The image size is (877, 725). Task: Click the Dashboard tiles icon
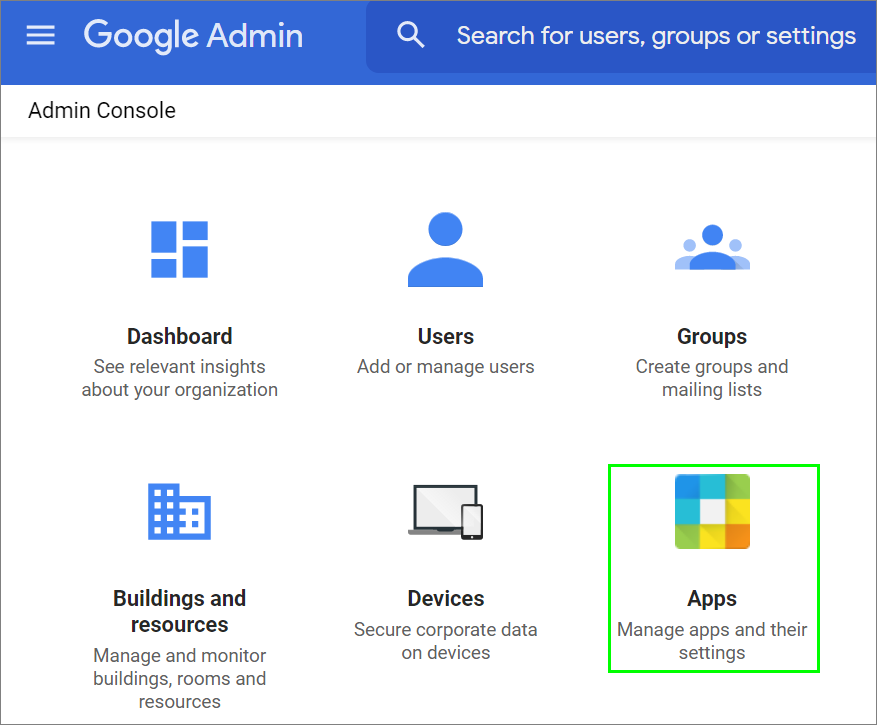180,249
